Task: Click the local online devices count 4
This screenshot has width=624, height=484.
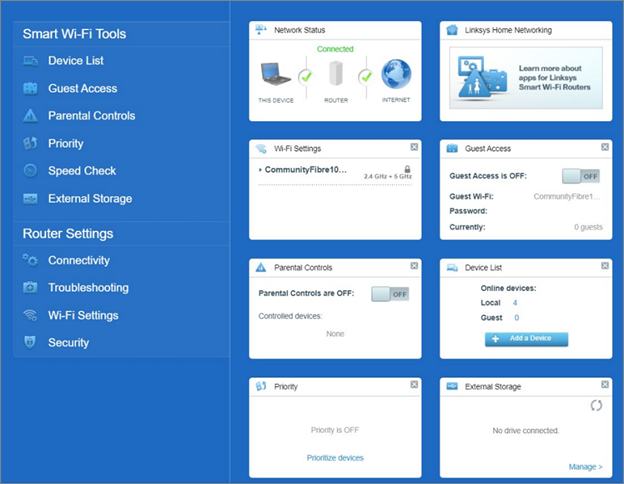Action: tap(515, 303)
